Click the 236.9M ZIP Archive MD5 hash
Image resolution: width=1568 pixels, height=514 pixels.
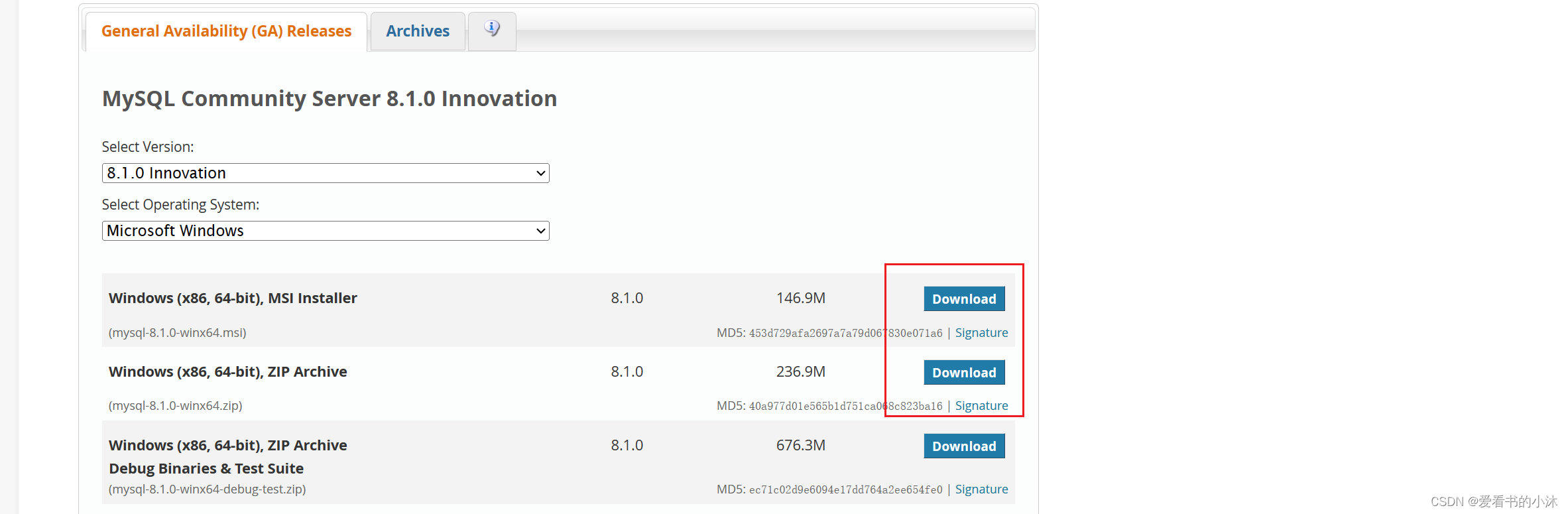click(845, 406)
